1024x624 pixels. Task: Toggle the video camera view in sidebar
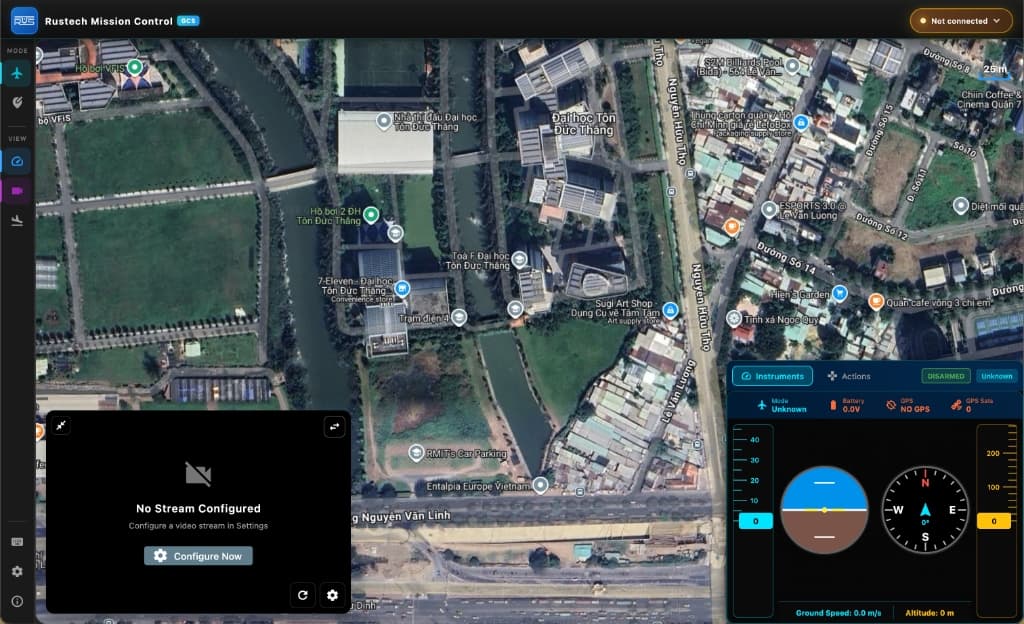tap(17, 190)
